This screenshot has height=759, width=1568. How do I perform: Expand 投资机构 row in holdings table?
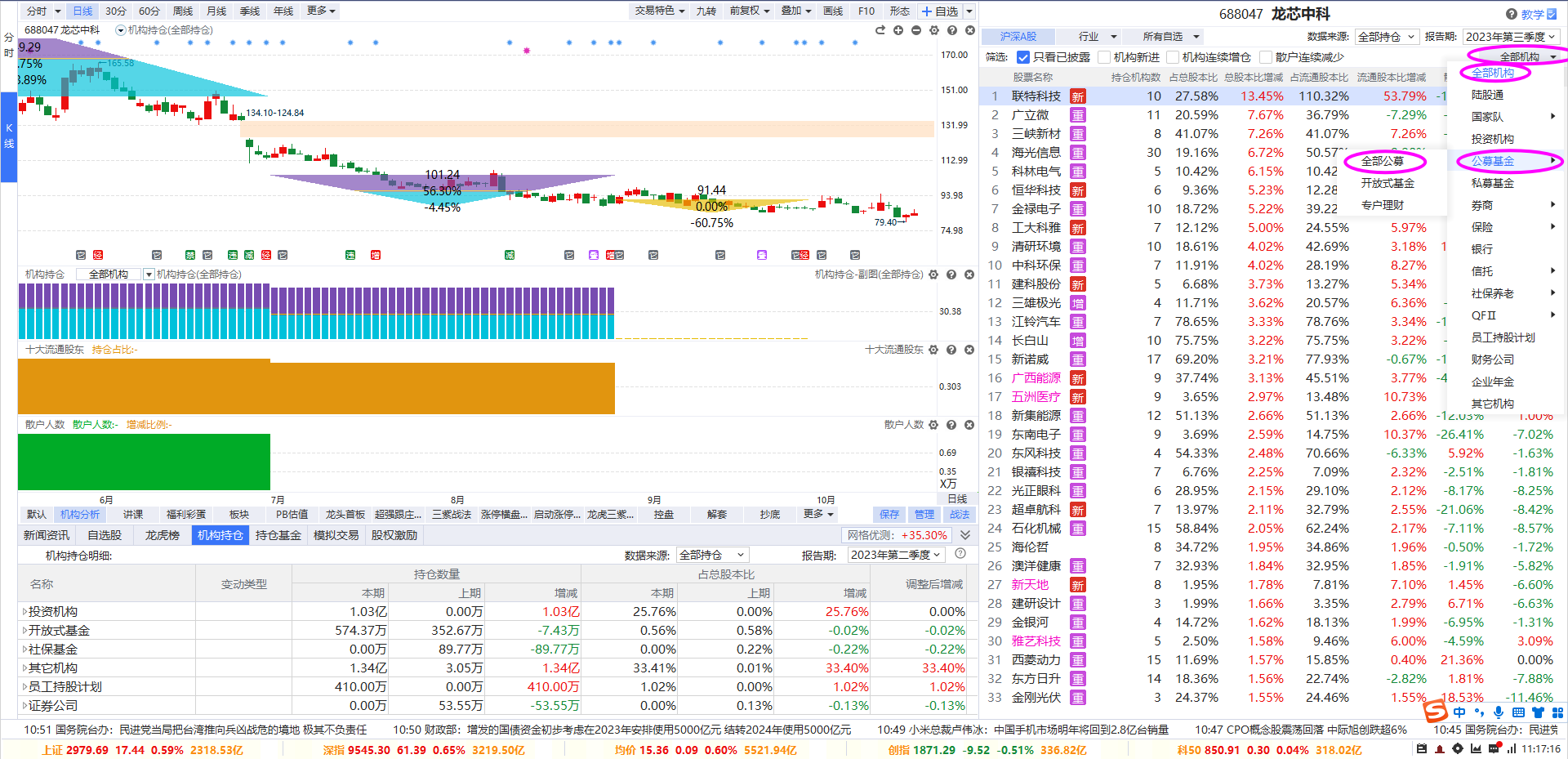pyautogui.click(x=24, y=611)
